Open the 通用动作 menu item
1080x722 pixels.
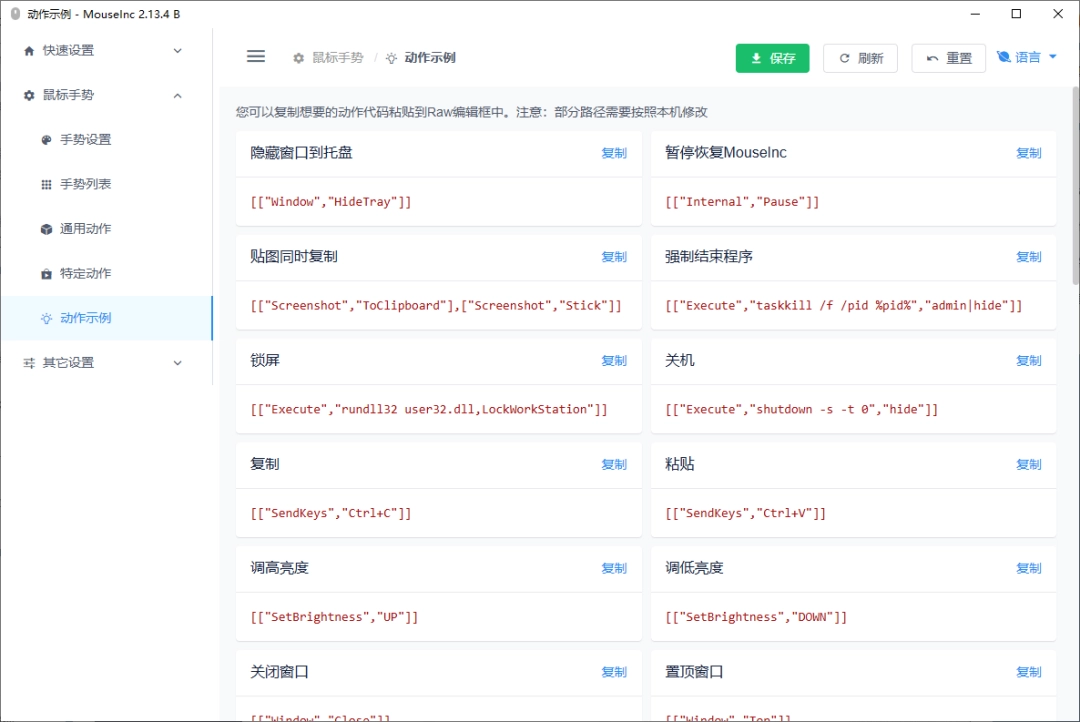86,229
